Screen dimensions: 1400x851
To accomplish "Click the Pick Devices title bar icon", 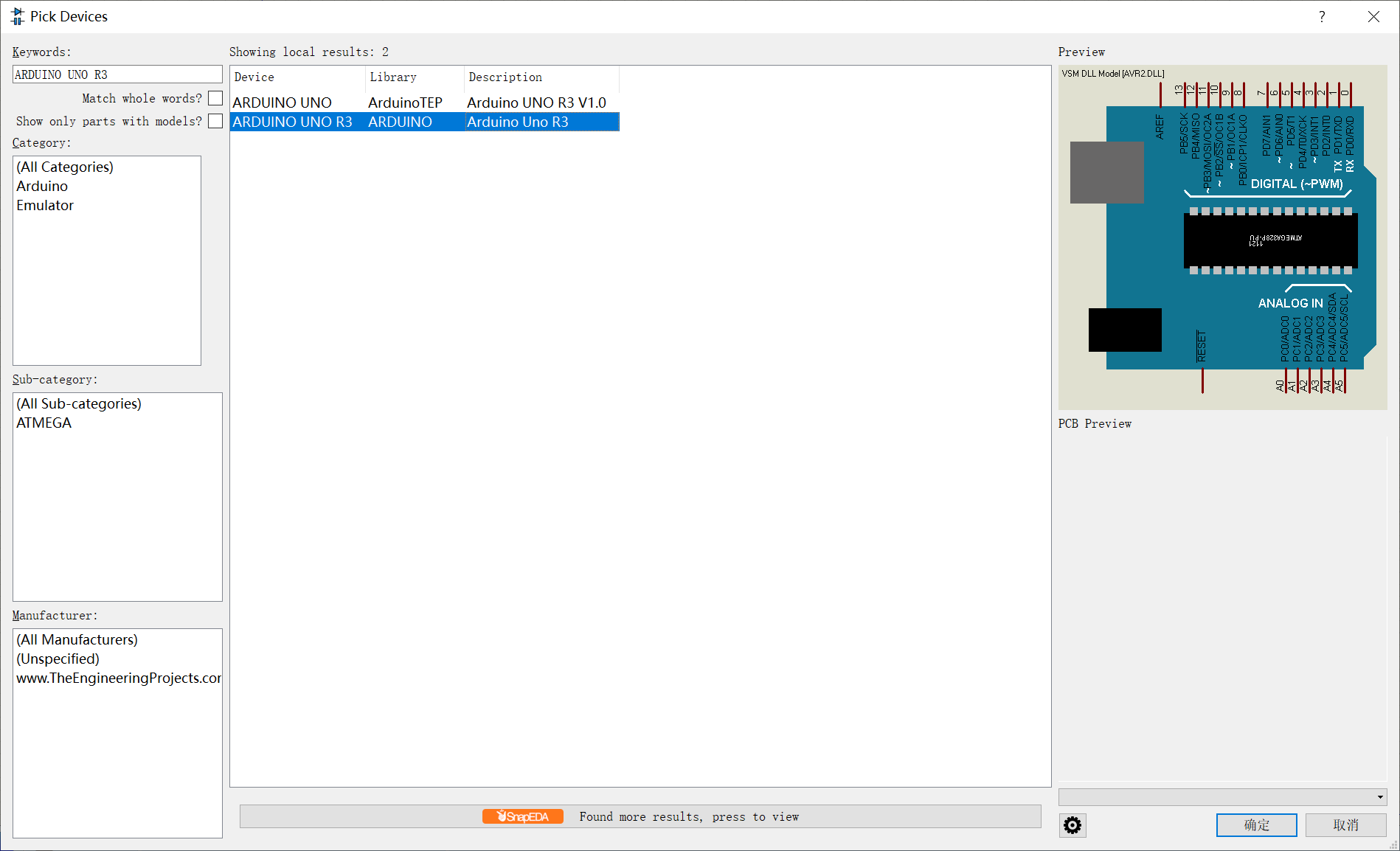I will tap(16, 15).
